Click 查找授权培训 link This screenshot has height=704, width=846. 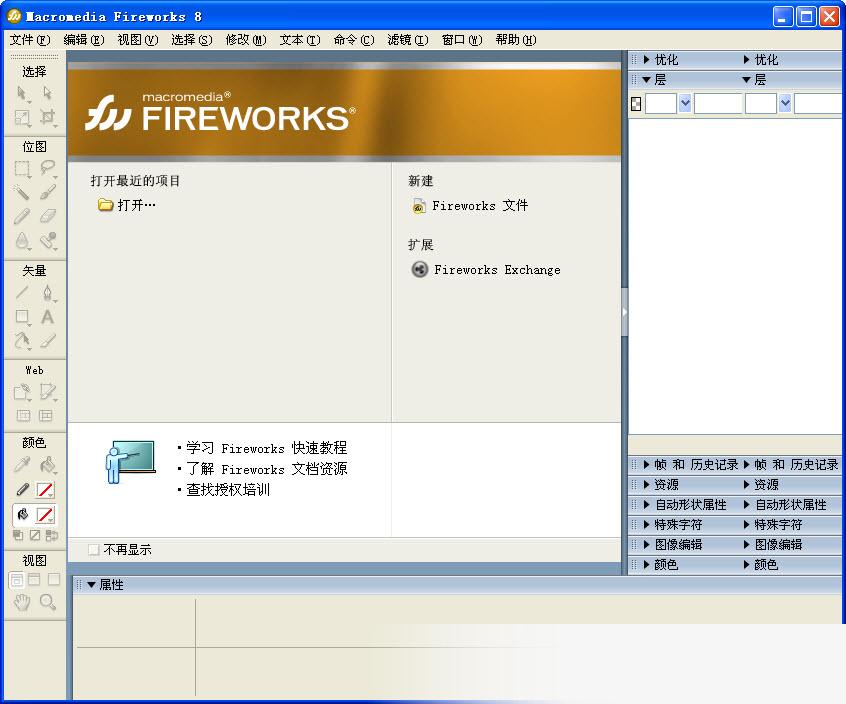coord(228,490)
